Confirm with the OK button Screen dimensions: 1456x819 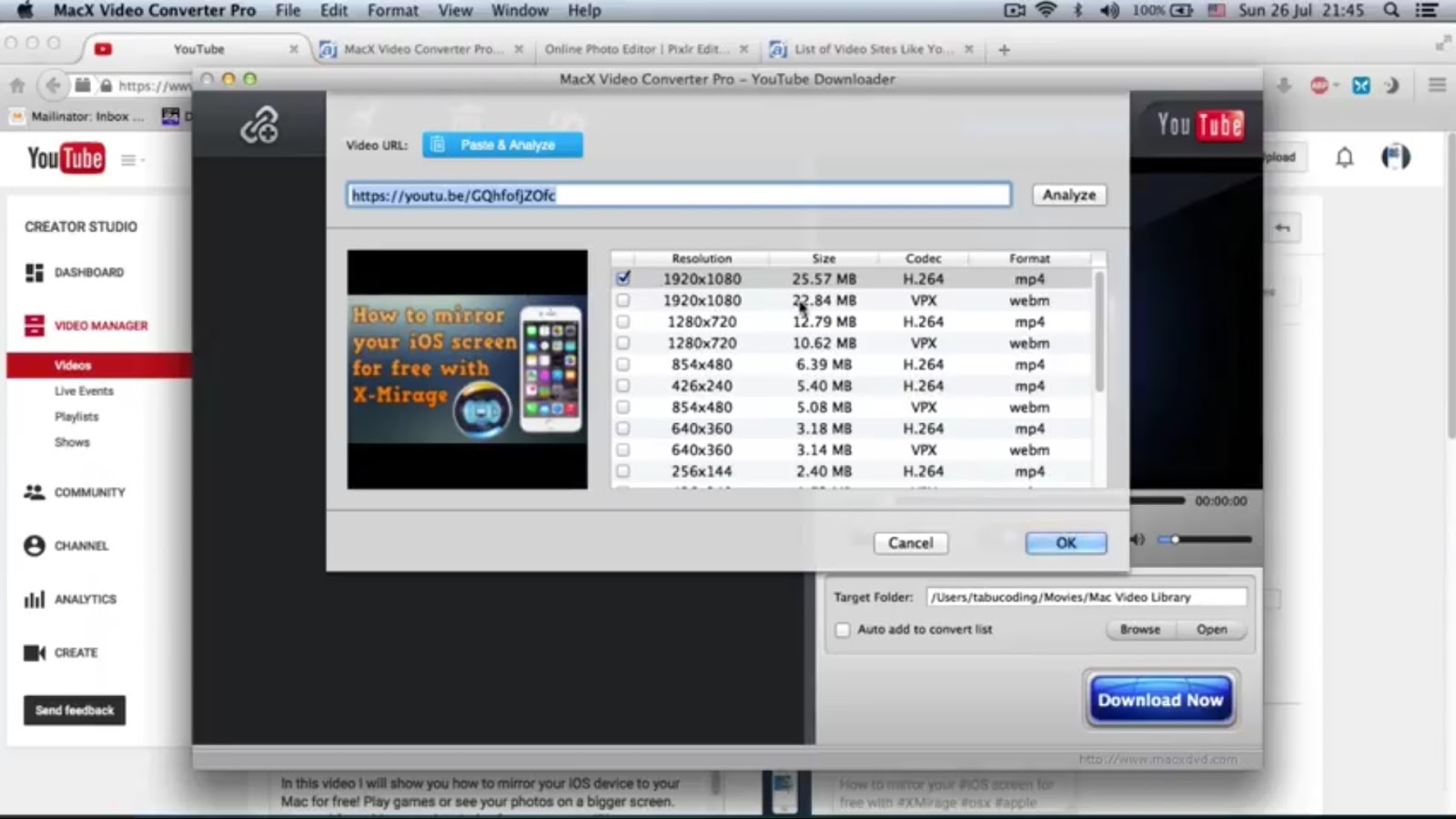point(1066,543)
